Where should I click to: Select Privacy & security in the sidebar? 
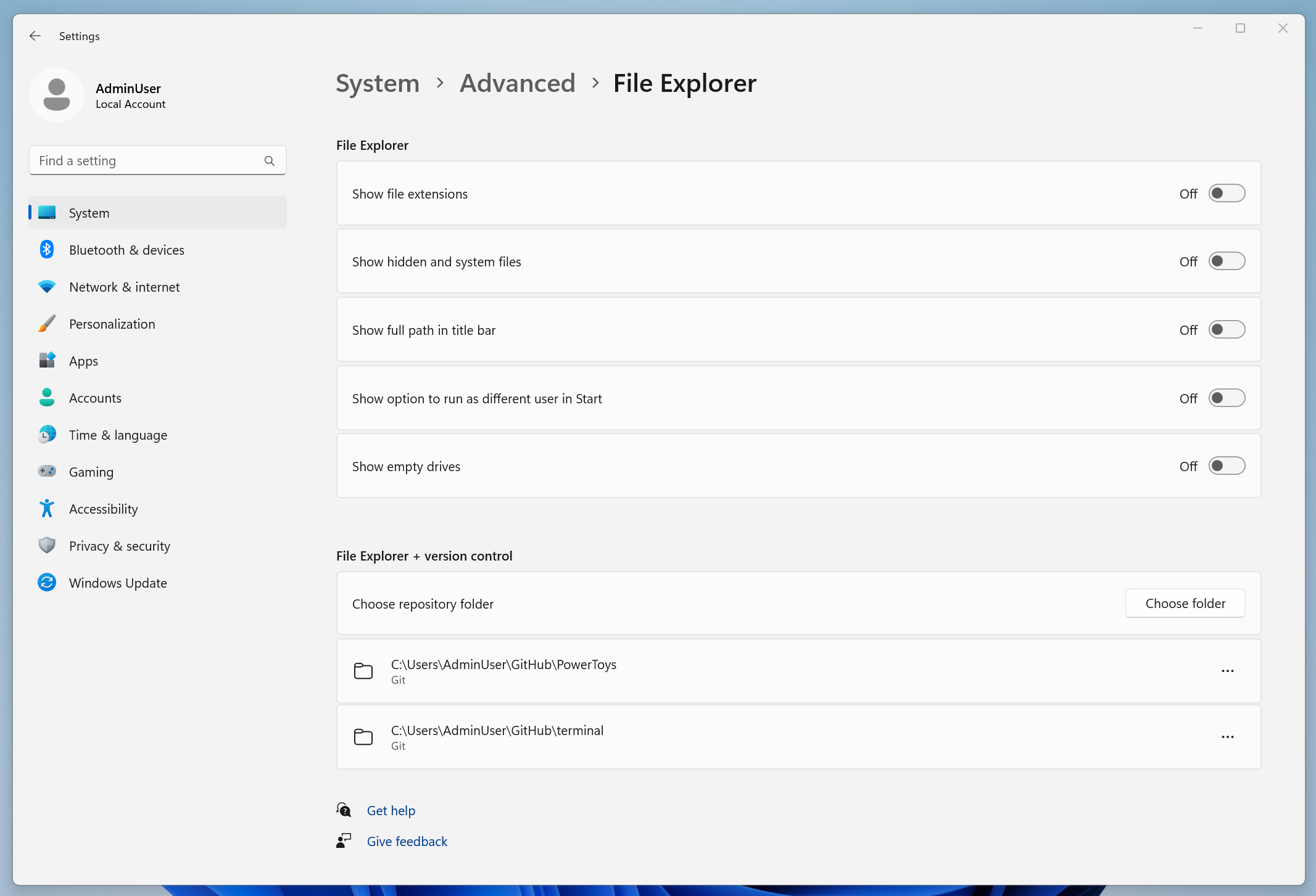pos(119,546)
